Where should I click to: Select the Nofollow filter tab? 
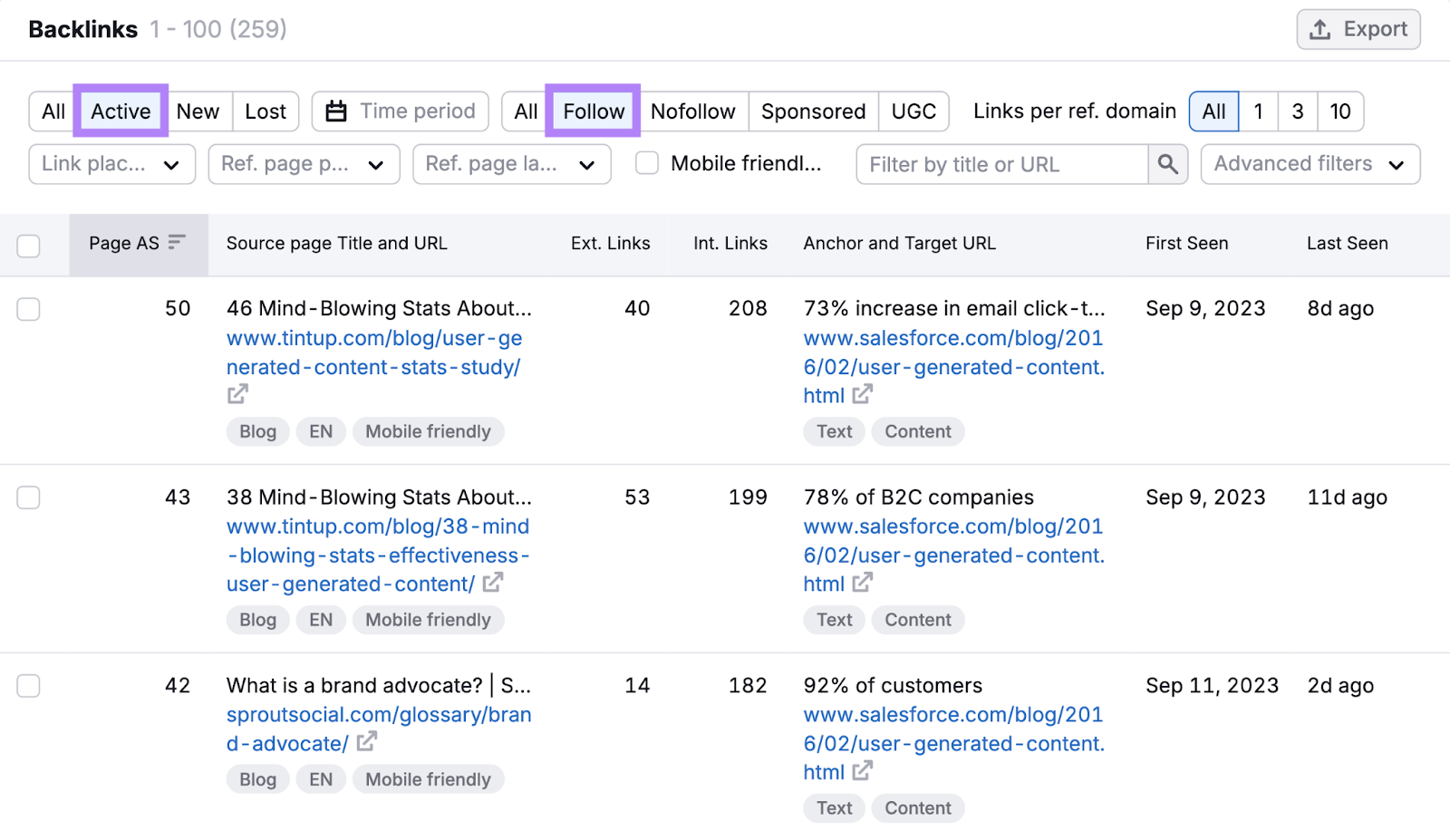(x=693, y=111)
